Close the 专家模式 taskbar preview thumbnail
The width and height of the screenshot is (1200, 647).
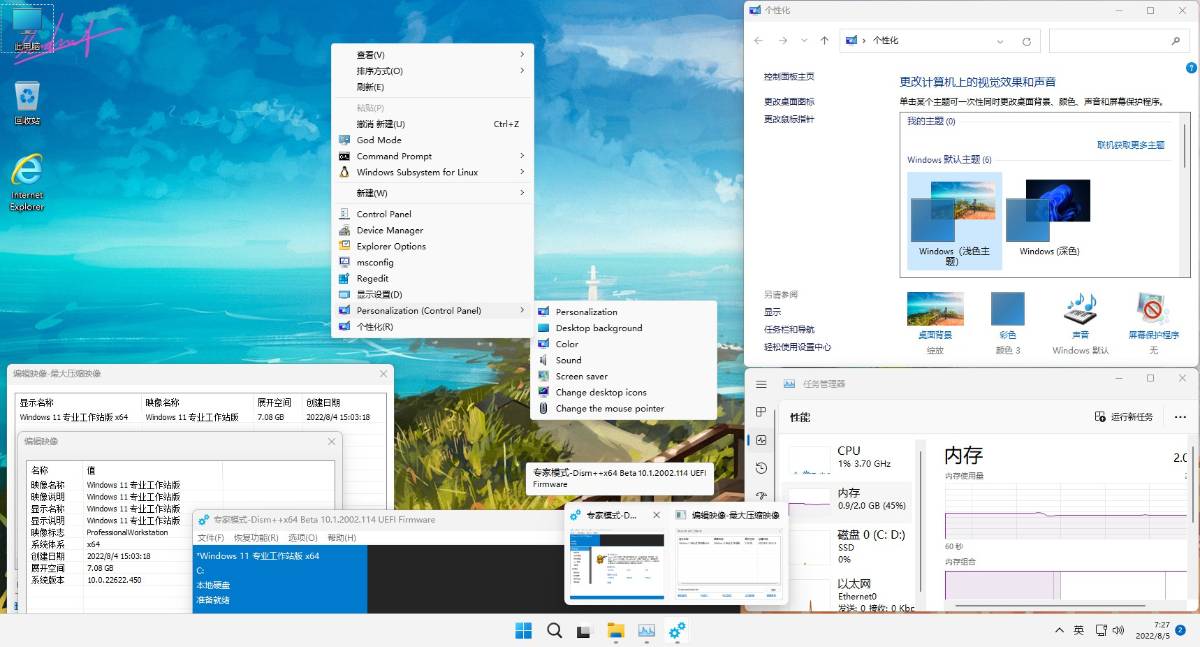point(656,514)
